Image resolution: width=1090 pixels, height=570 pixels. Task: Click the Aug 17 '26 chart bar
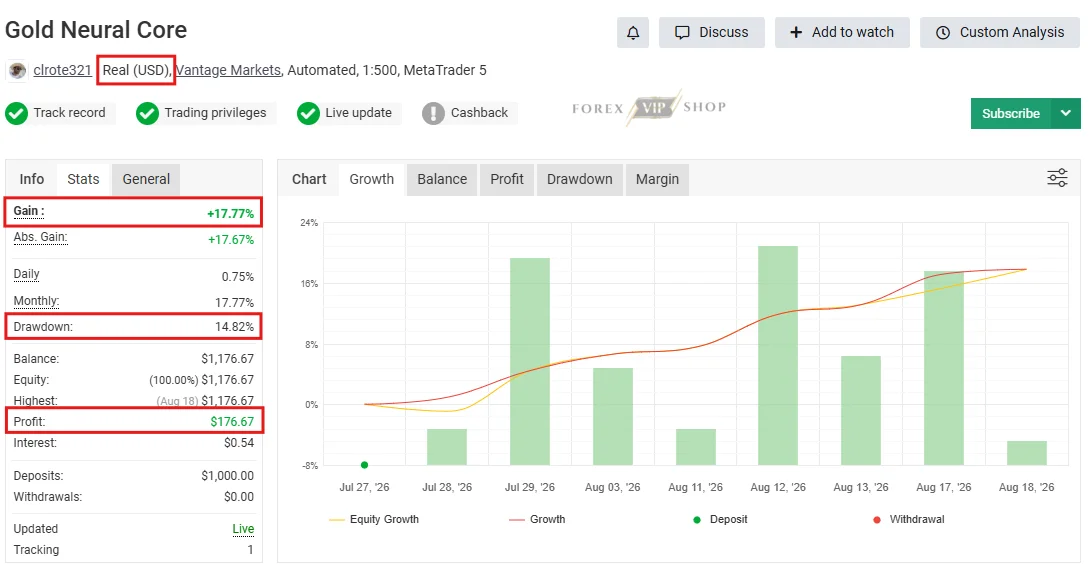(944, 368)
